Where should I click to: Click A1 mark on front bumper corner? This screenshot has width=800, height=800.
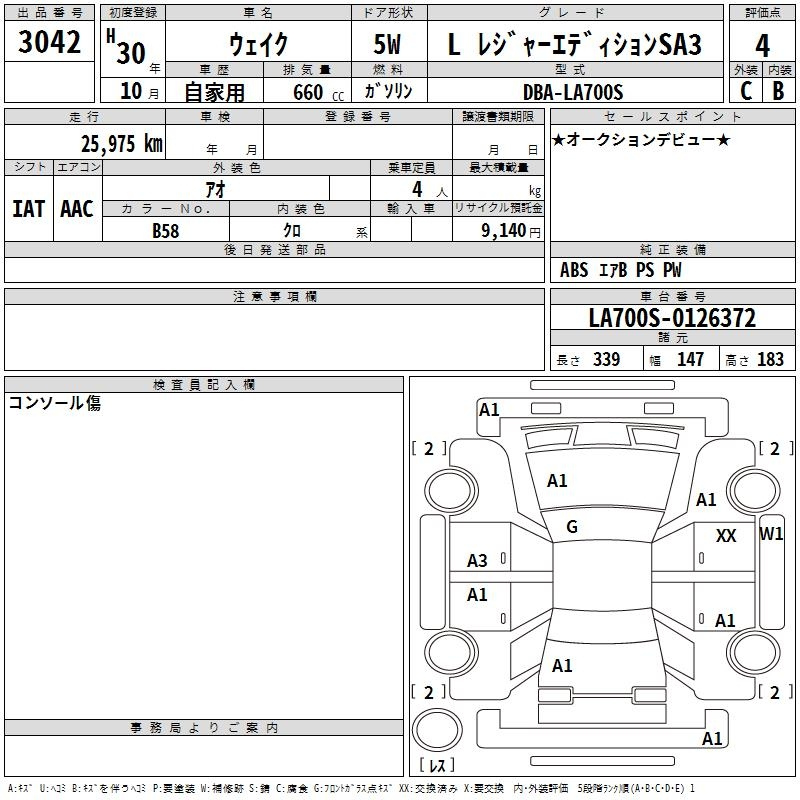coord(489,410)
